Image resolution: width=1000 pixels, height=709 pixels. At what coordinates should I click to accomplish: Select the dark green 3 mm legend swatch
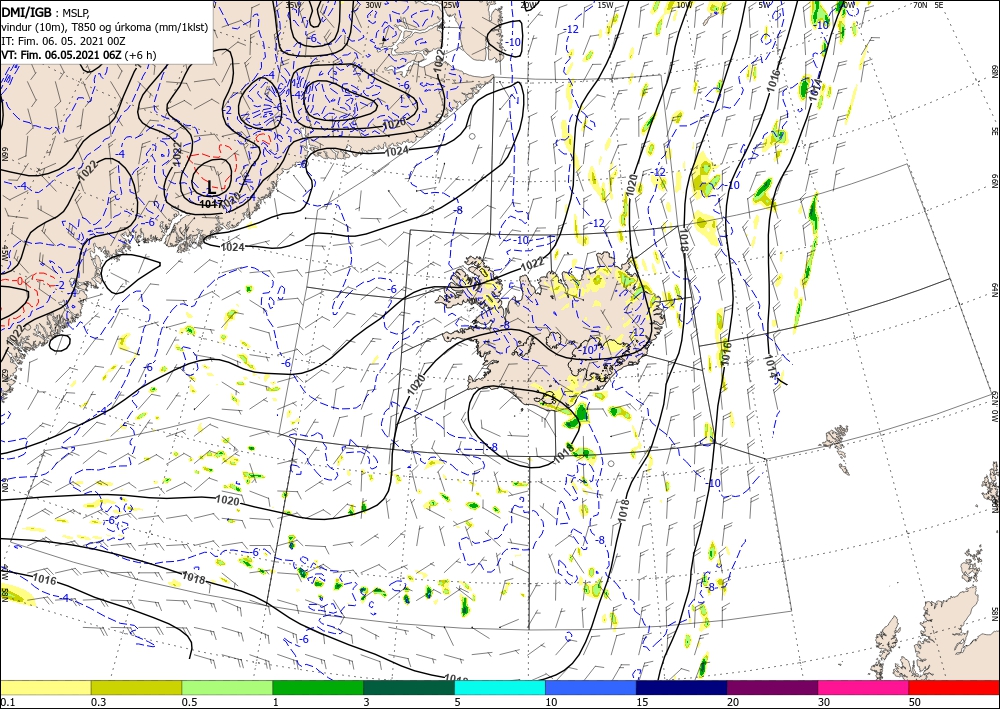click(x=409, y=687)
